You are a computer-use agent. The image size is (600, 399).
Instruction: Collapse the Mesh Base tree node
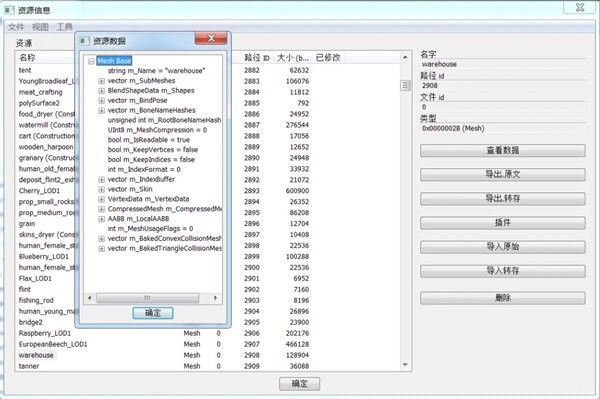click(91, 61)
